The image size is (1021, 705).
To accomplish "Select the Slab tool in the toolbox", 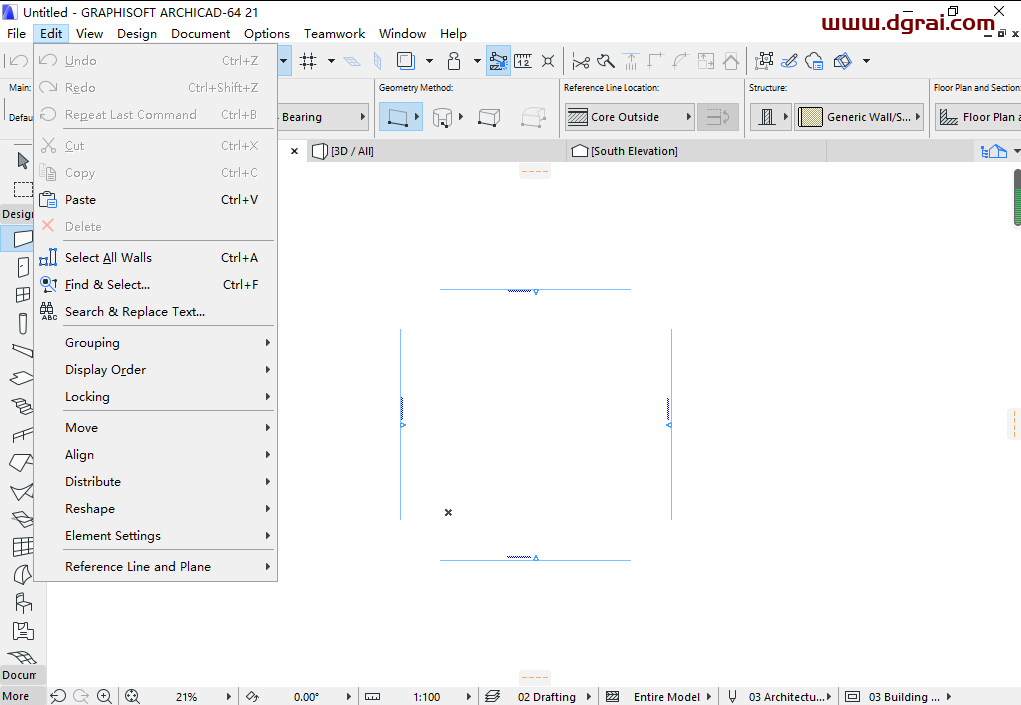I will (21, 378).
